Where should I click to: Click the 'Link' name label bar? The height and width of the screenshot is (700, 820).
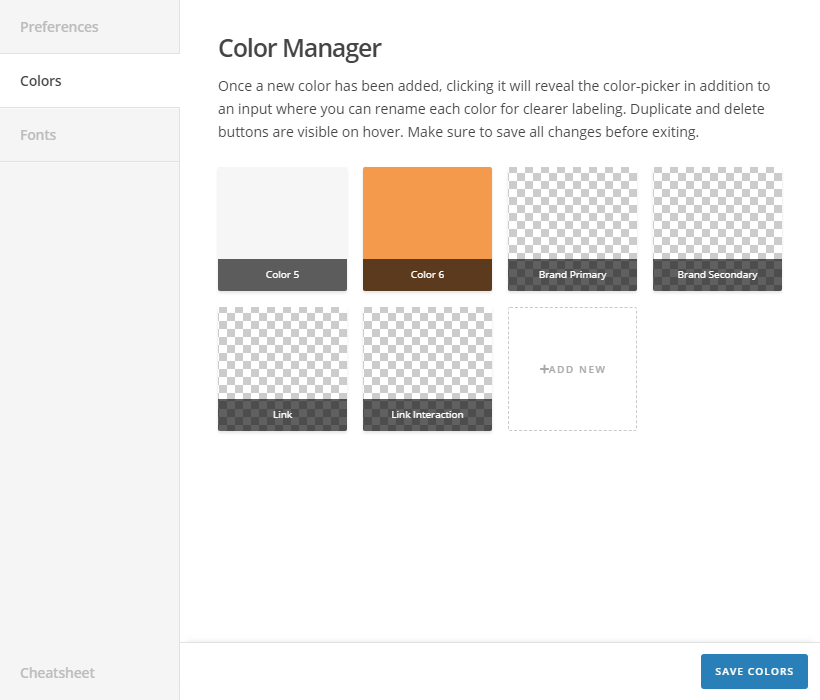(282, 415)
